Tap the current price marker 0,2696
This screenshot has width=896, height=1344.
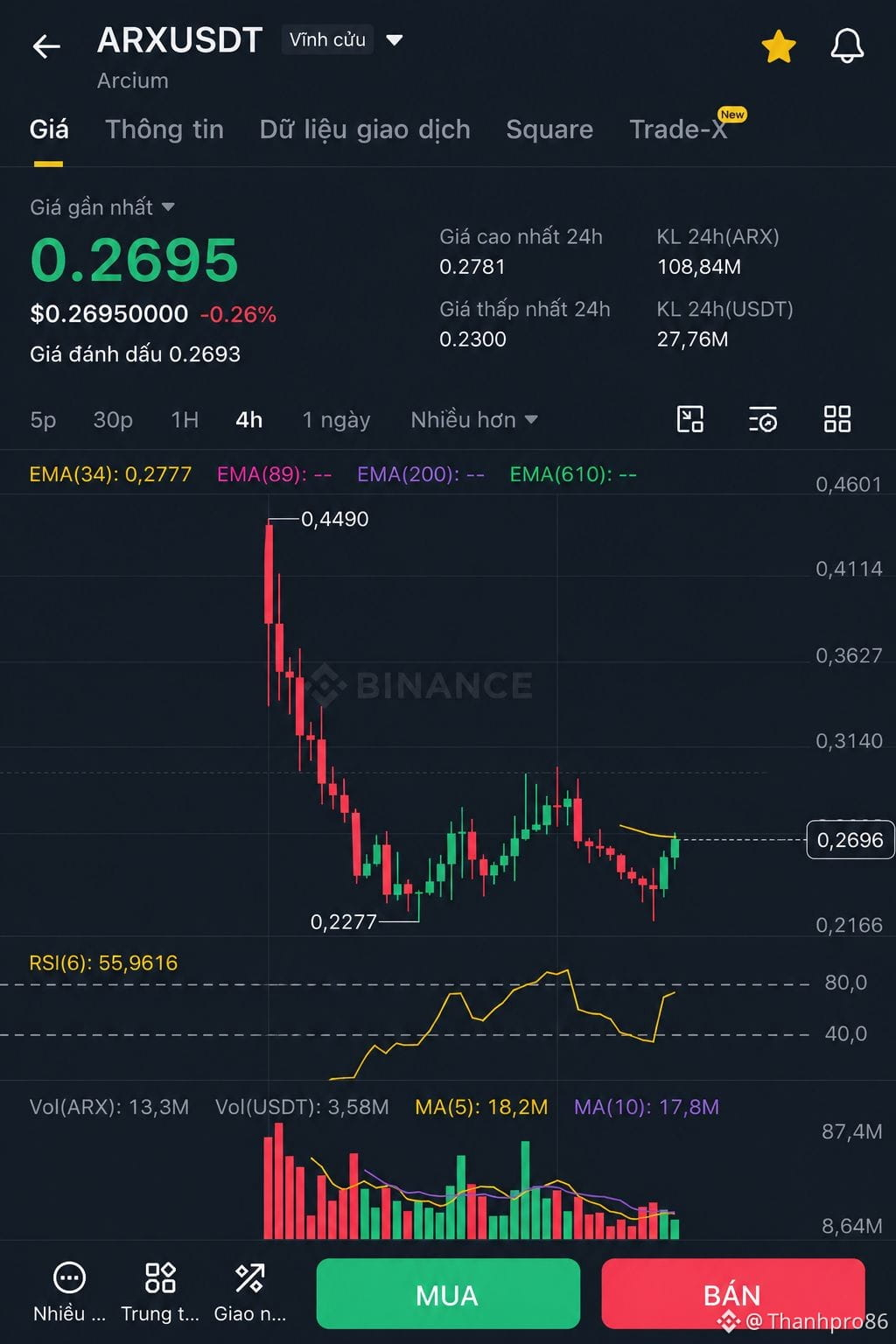click(x=850, y=840)
